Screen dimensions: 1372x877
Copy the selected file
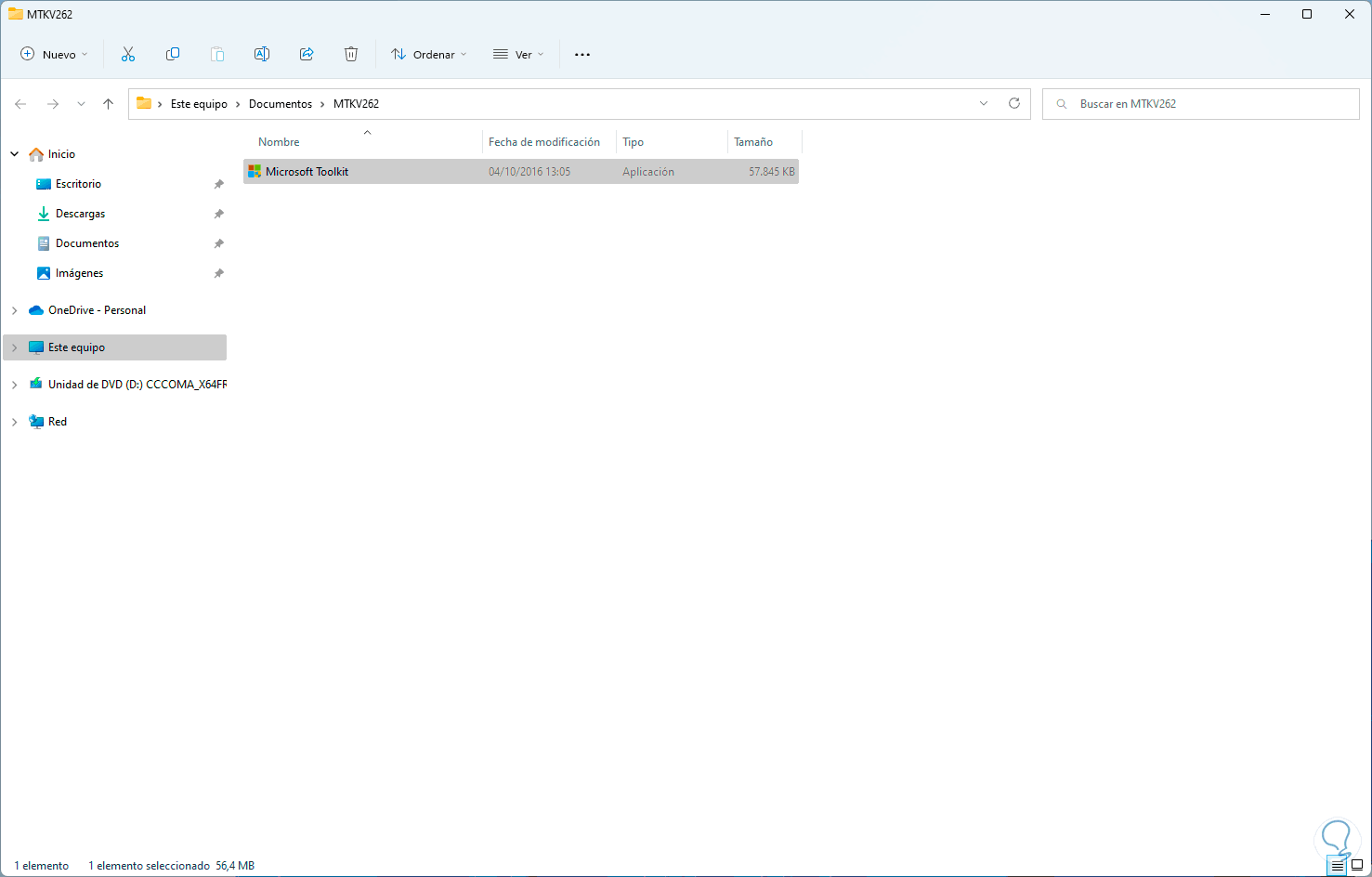pos(173,55)
